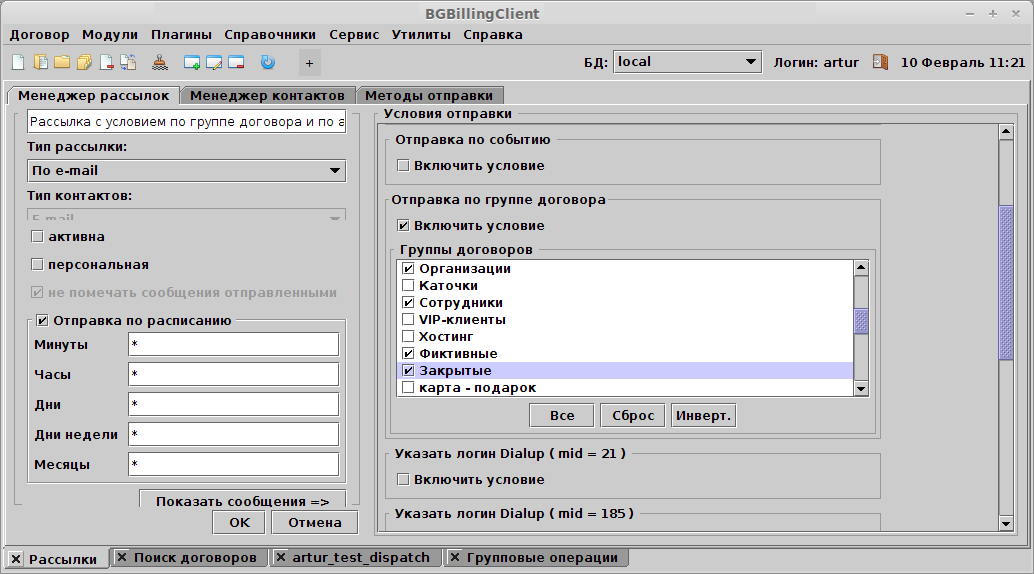
Task: Open the 'Тип рассылки' dropdown
Action: [187, 171]
